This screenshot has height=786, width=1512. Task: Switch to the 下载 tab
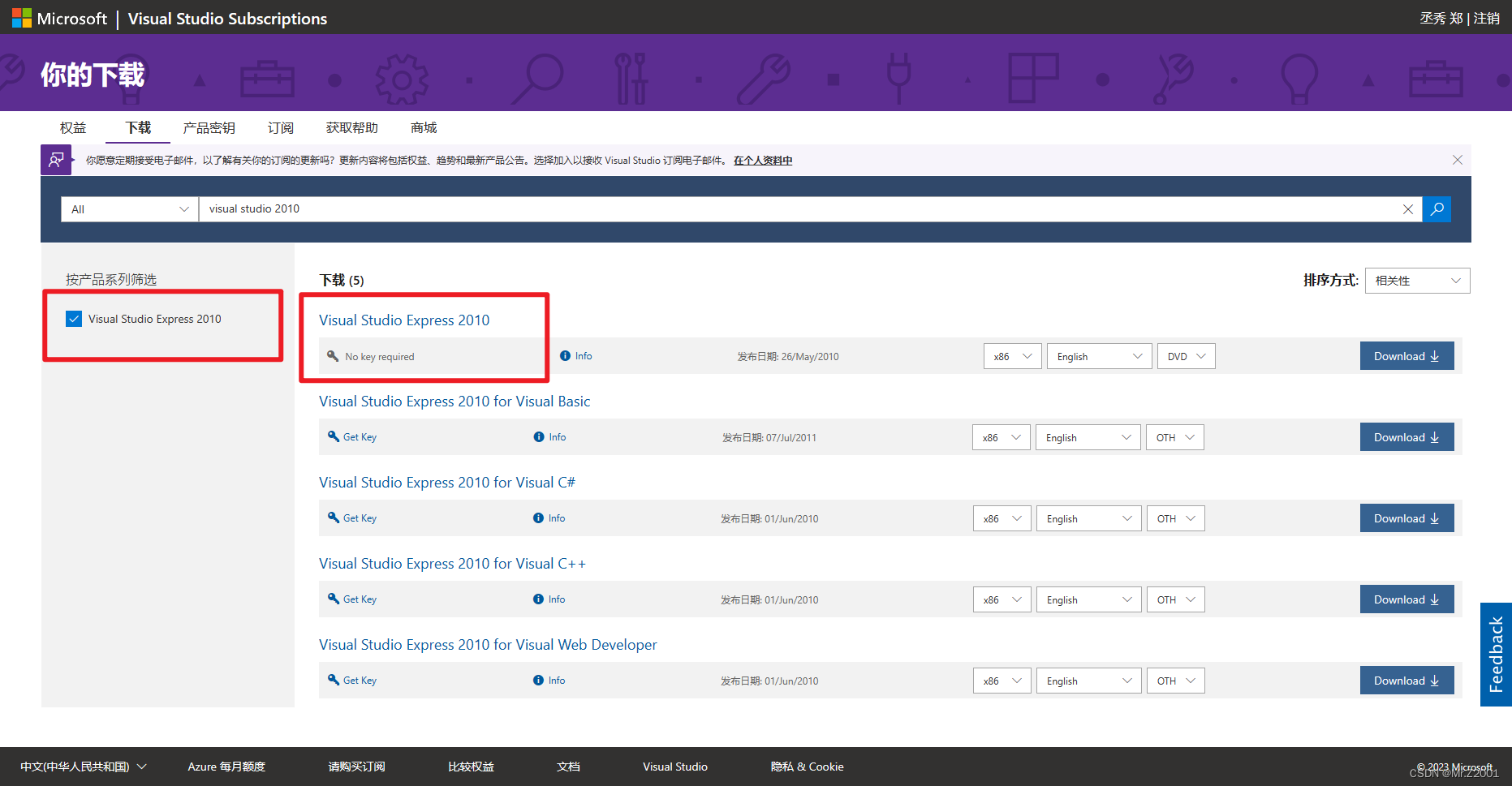click(138, 127)
